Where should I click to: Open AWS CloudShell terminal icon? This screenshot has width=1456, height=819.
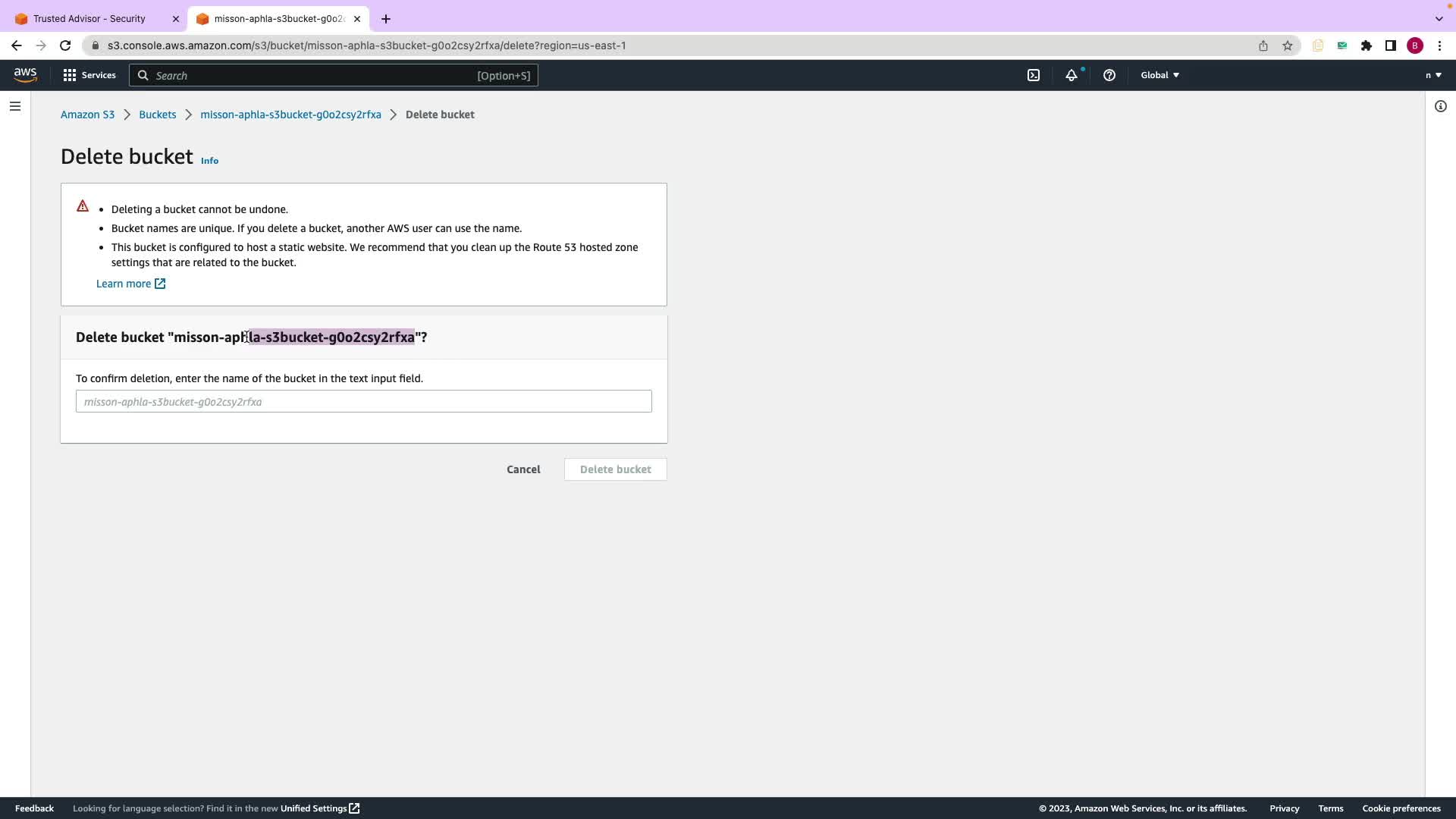coord(1034,75)
